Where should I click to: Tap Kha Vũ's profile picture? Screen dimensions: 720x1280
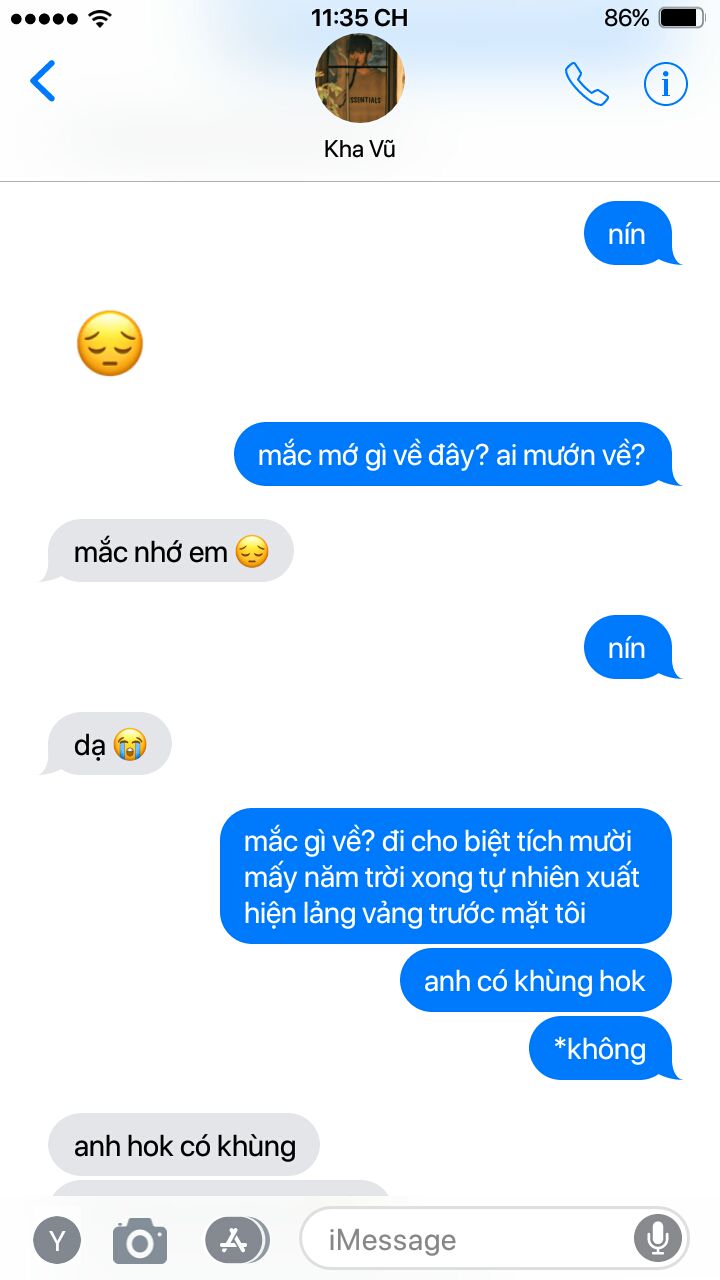(x=360, y=78)
